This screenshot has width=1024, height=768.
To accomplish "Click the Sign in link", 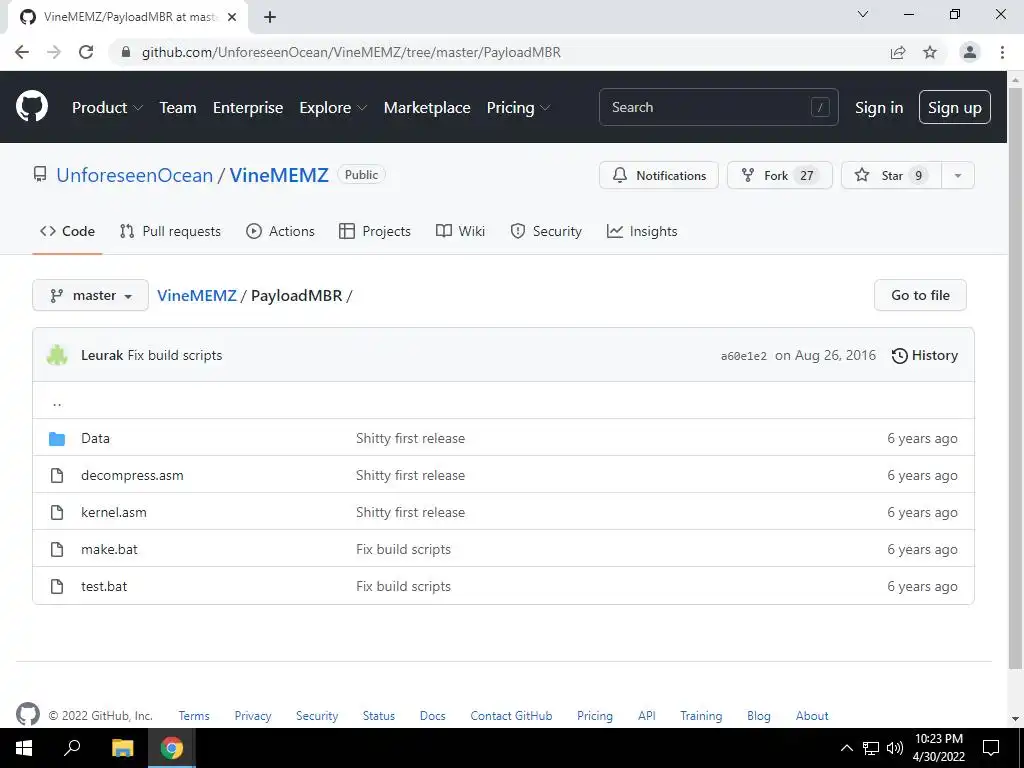I will (879, 108).
